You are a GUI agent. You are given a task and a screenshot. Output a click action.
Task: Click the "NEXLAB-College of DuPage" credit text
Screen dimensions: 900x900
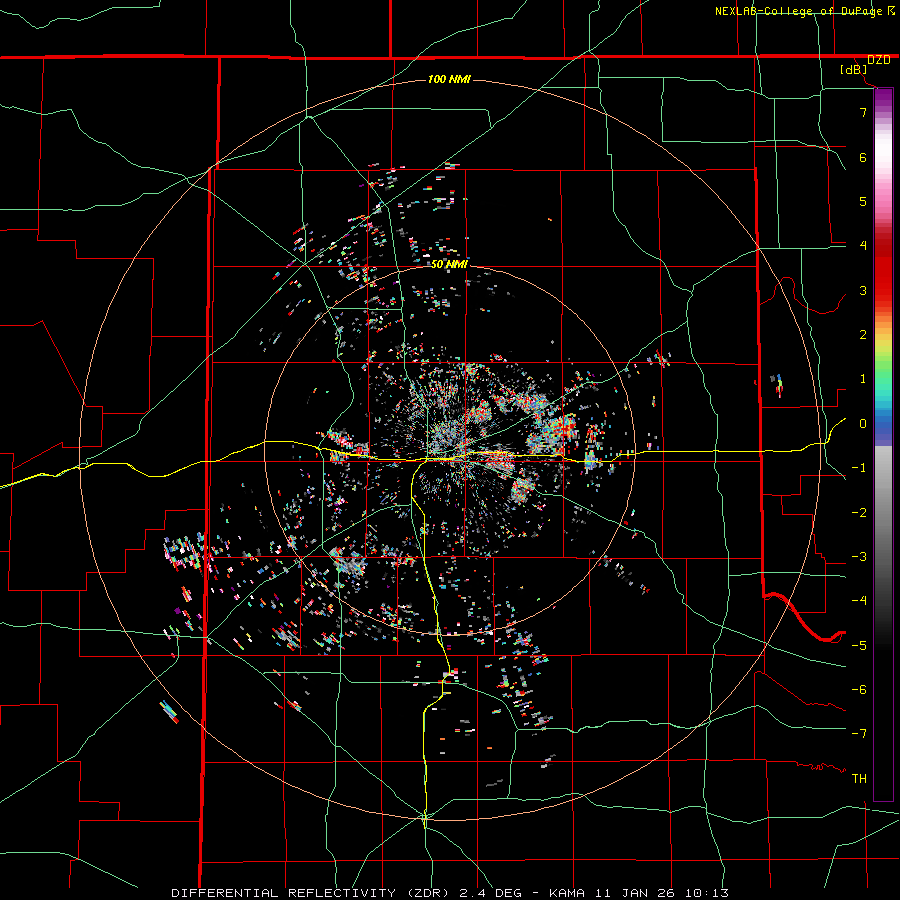click(798, 11)
